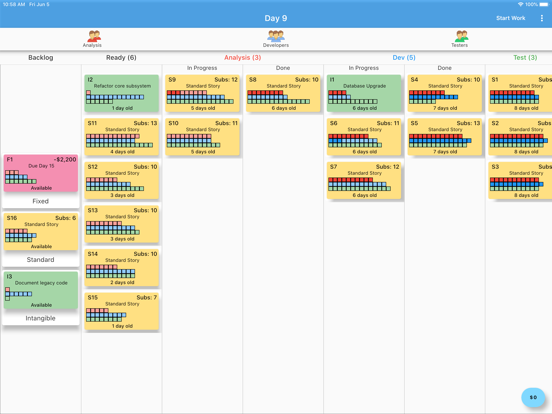Tap 'Subs: 7' on card S15
The image size is (552, 414).
[x=147, y=297]
